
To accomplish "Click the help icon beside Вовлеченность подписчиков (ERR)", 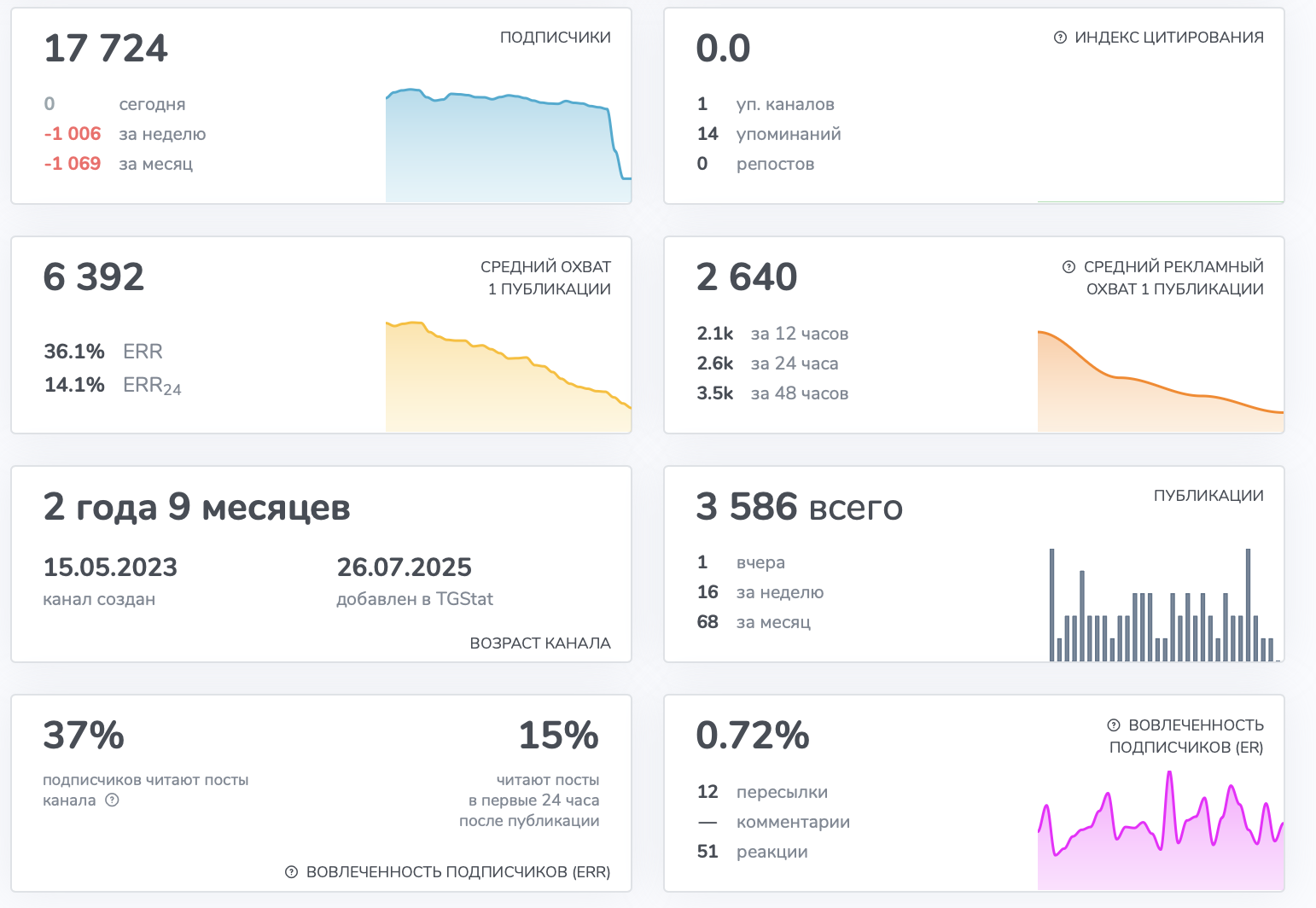I will pyautogui.click(x=291, y=872).
